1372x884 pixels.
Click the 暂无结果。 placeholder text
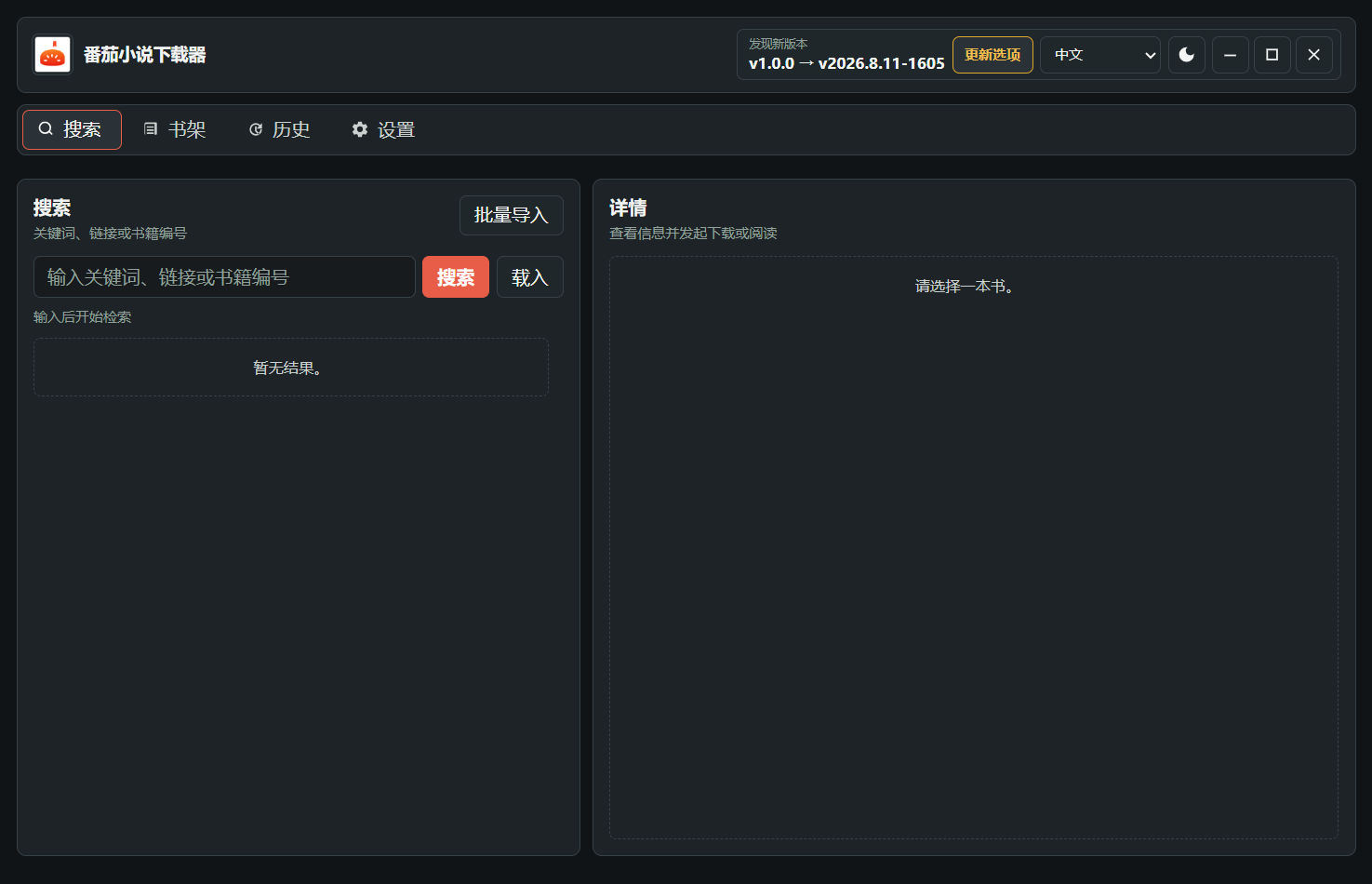pyautogui.click(x=287, y=368)
